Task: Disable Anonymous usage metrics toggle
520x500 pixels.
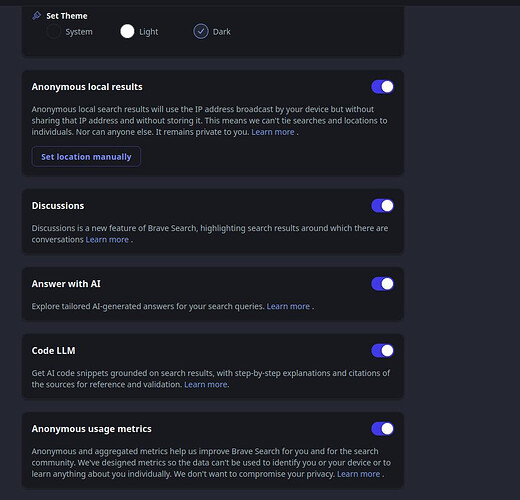Action: point(382,429)
